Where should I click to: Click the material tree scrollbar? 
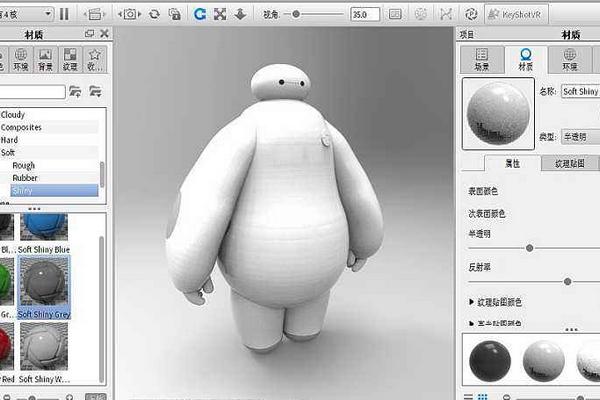tap(102, 174)
